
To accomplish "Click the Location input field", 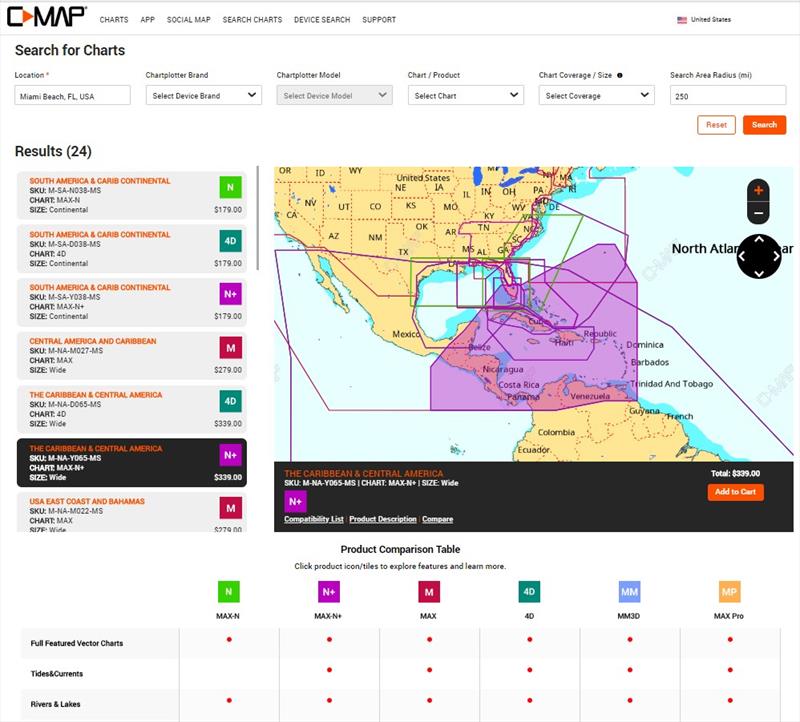I will point(72,95).
